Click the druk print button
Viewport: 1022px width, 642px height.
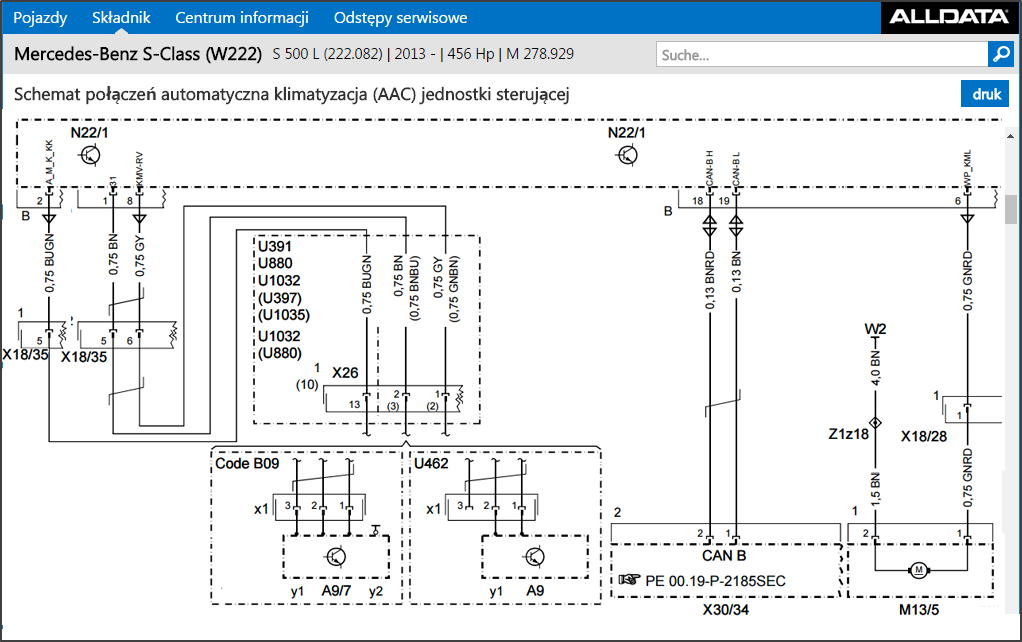[986, 94]
